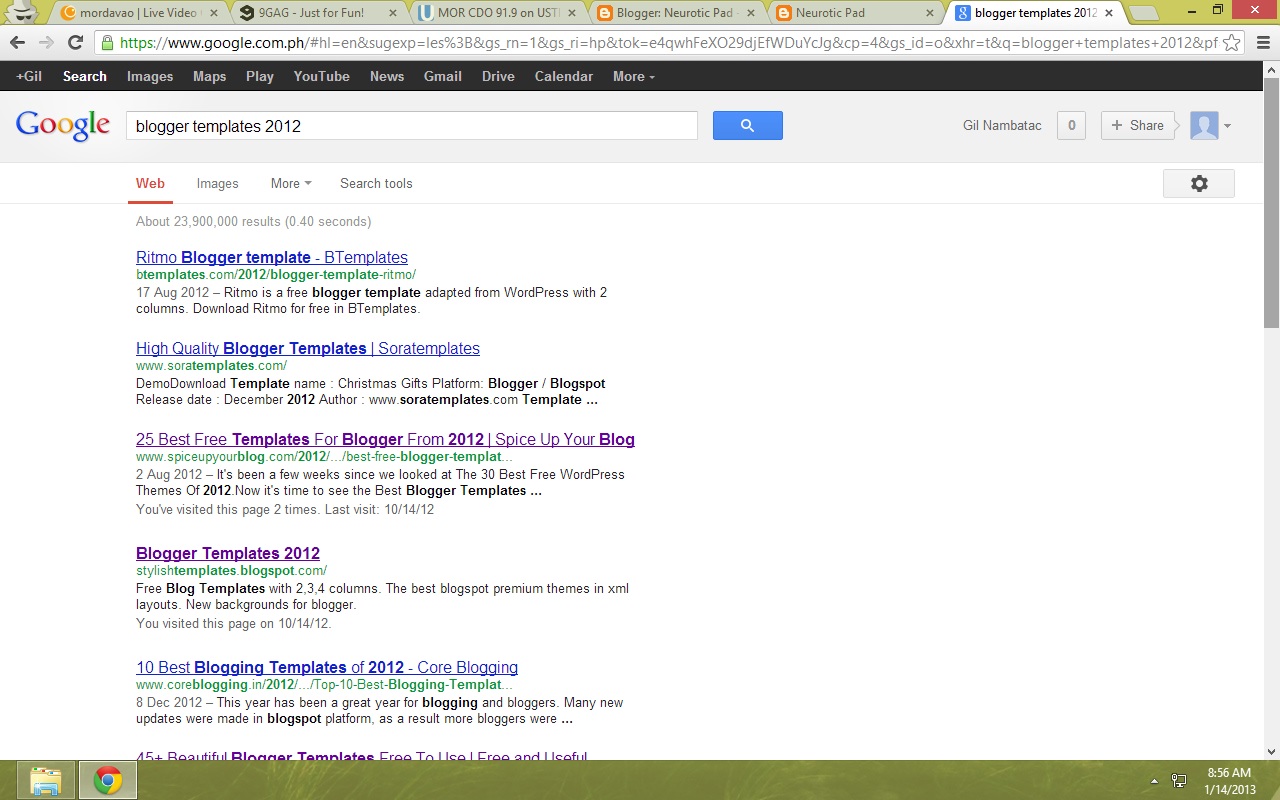
Task: Click the network icon in system tray
Action: (1179, 781)
